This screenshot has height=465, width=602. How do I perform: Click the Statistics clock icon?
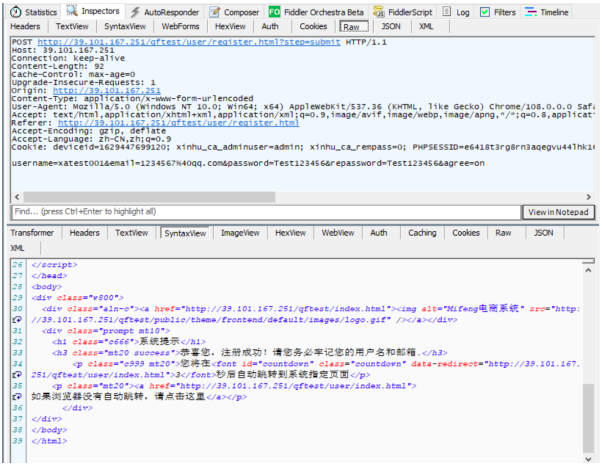tap(15, 12)
